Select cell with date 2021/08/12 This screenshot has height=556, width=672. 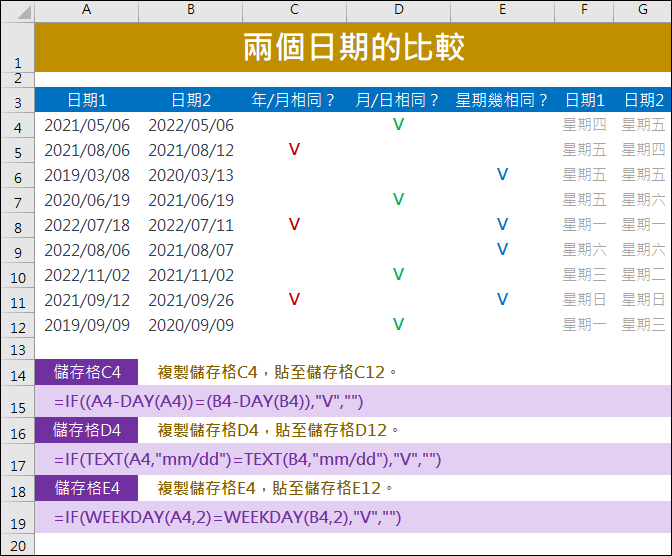(191, 150)
